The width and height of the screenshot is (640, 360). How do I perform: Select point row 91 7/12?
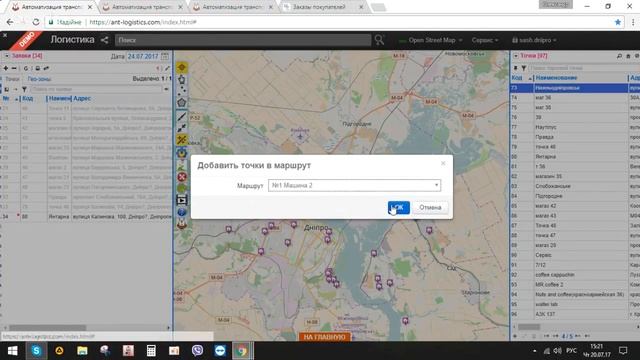pyautogui.click(x=575, y=265)
